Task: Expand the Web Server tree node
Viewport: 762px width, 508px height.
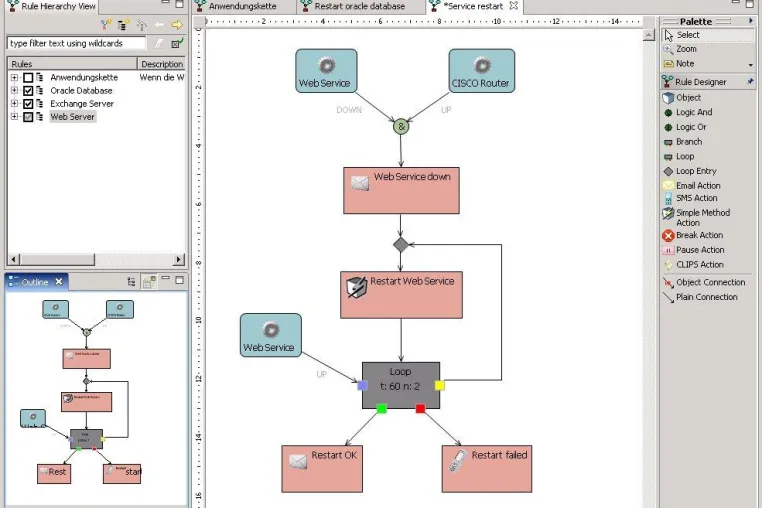Action: pos(15,117)
